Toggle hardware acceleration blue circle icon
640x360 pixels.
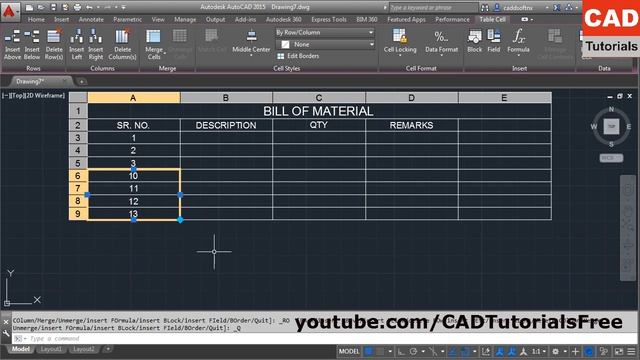(589, 351)
